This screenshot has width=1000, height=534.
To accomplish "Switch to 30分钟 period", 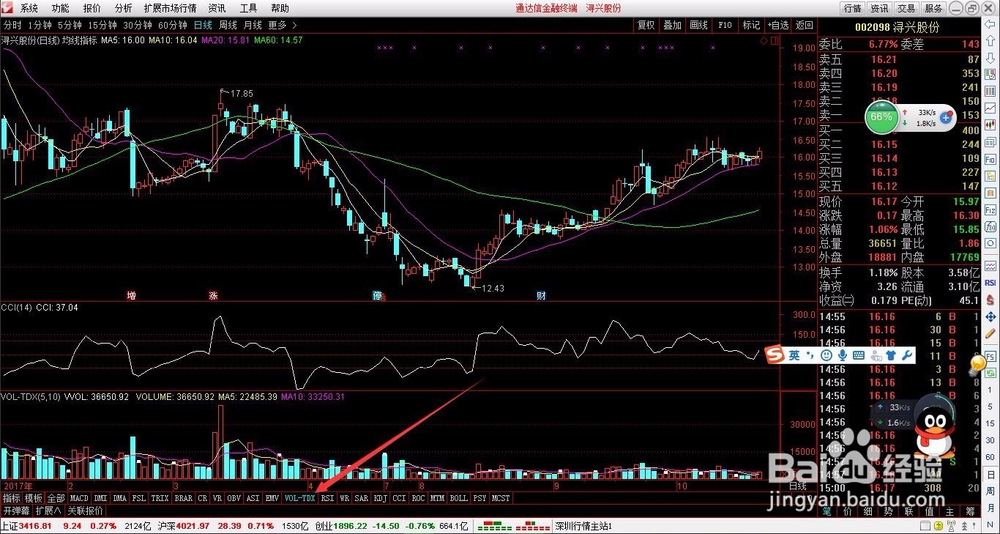I will [x=137, y=26].
